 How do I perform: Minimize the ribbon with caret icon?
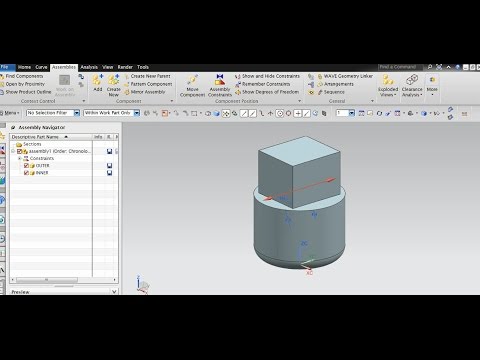(x=449, y=67)
